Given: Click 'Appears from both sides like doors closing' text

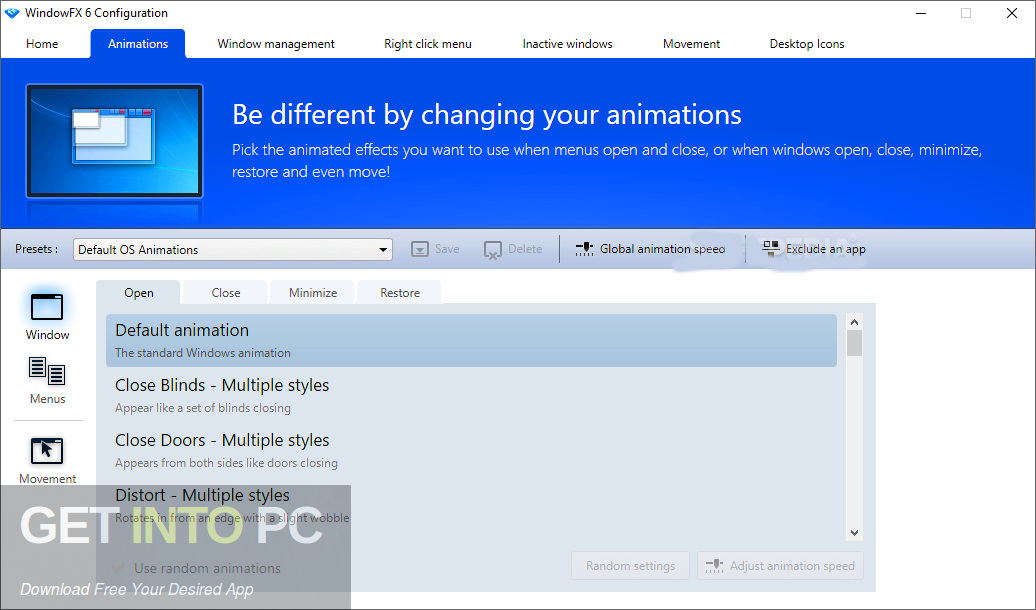Looking at the screenshot, I should coord(226,463).
